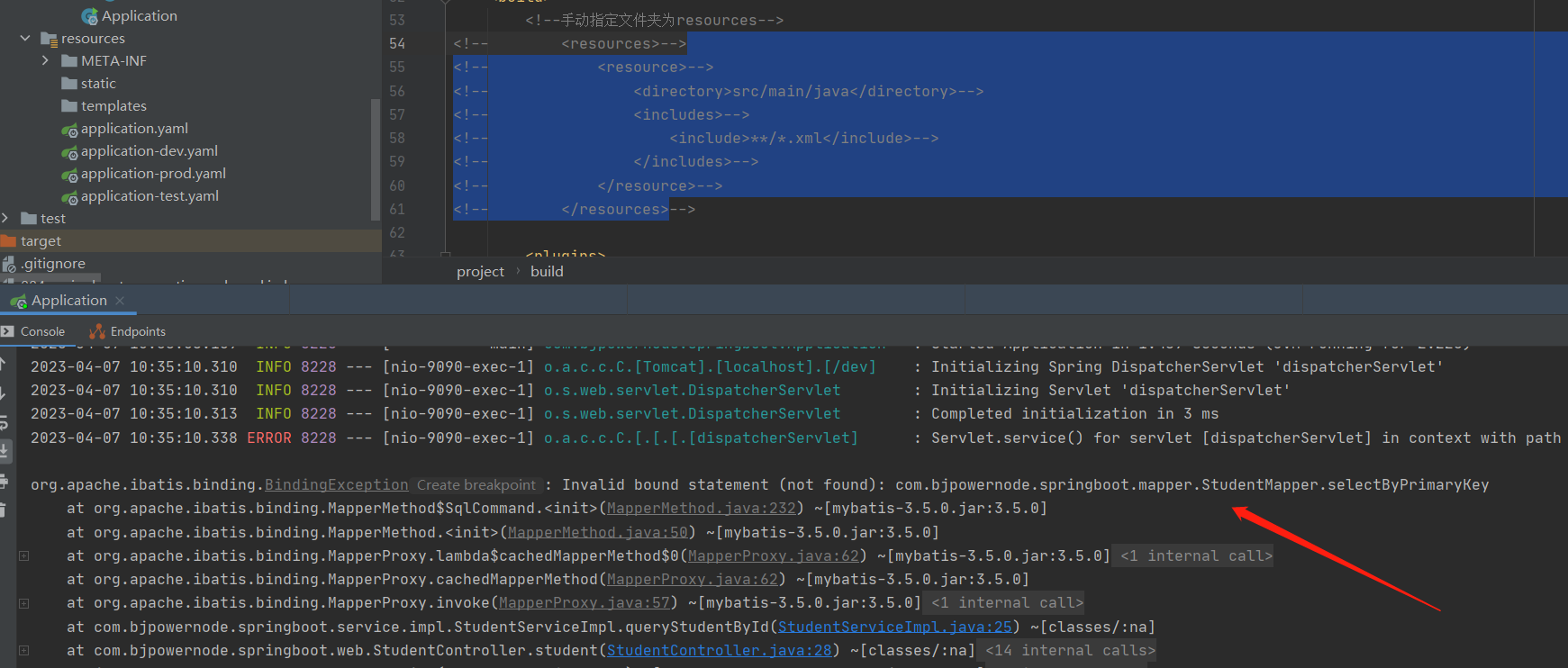
Task: Click the orange target folder icon
Action: (x=9, y=241)
